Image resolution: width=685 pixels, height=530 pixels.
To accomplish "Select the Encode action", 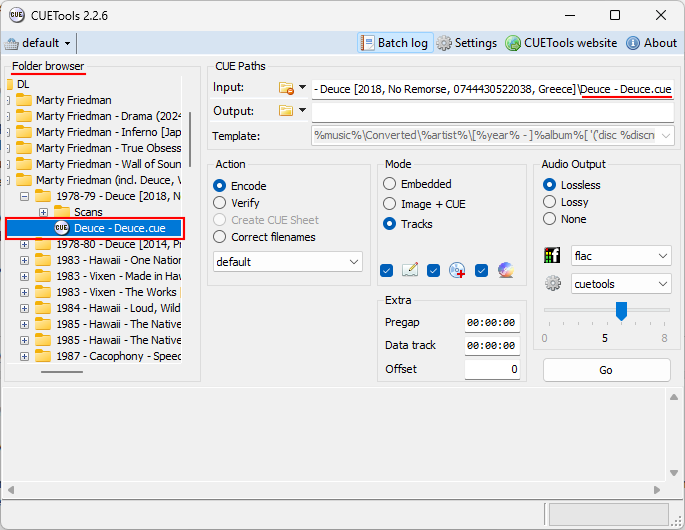I will tap(240, 186).
